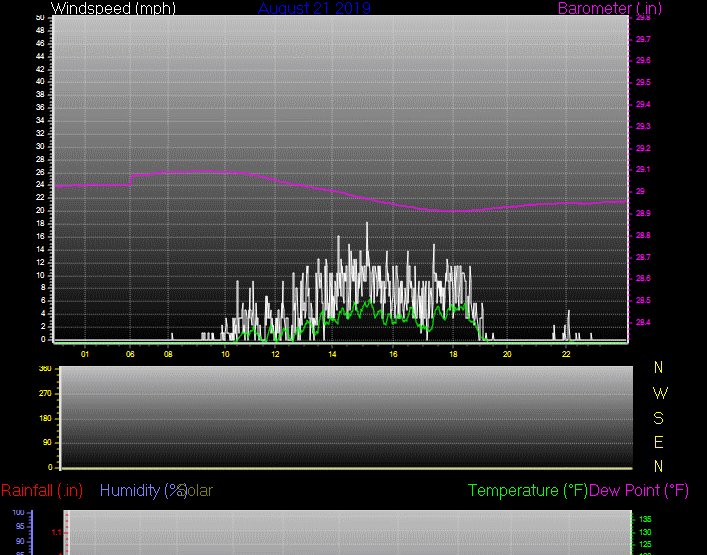Click windspeed axis value "24"

coord(40,184)
